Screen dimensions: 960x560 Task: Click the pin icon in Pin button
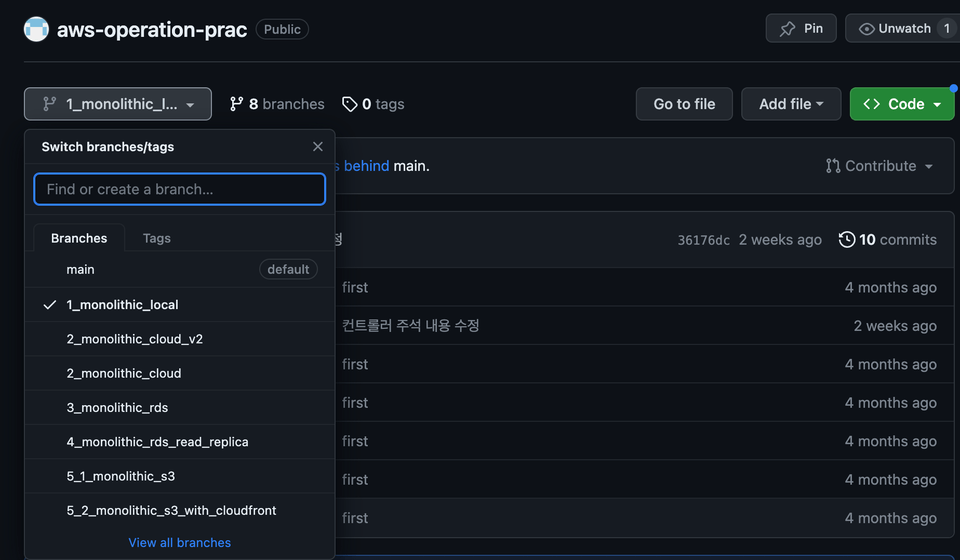(787, 29)
